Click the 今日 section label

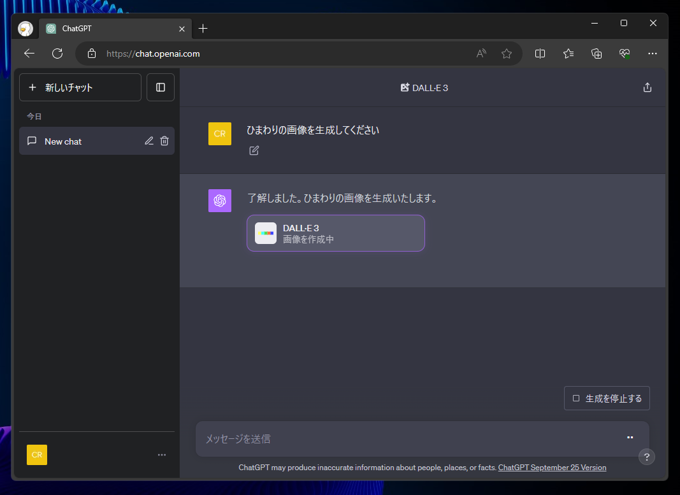[34, 116]
